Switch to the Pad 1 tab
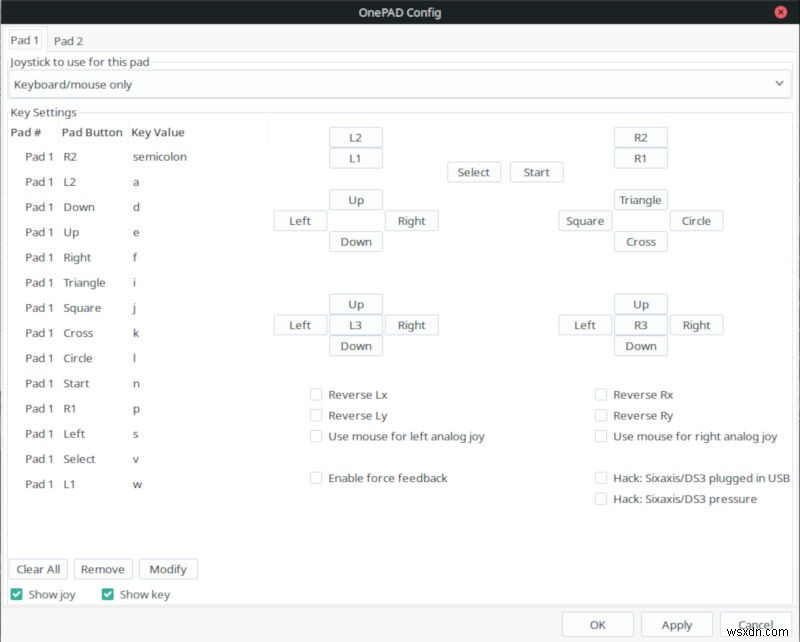 point(24,40)
